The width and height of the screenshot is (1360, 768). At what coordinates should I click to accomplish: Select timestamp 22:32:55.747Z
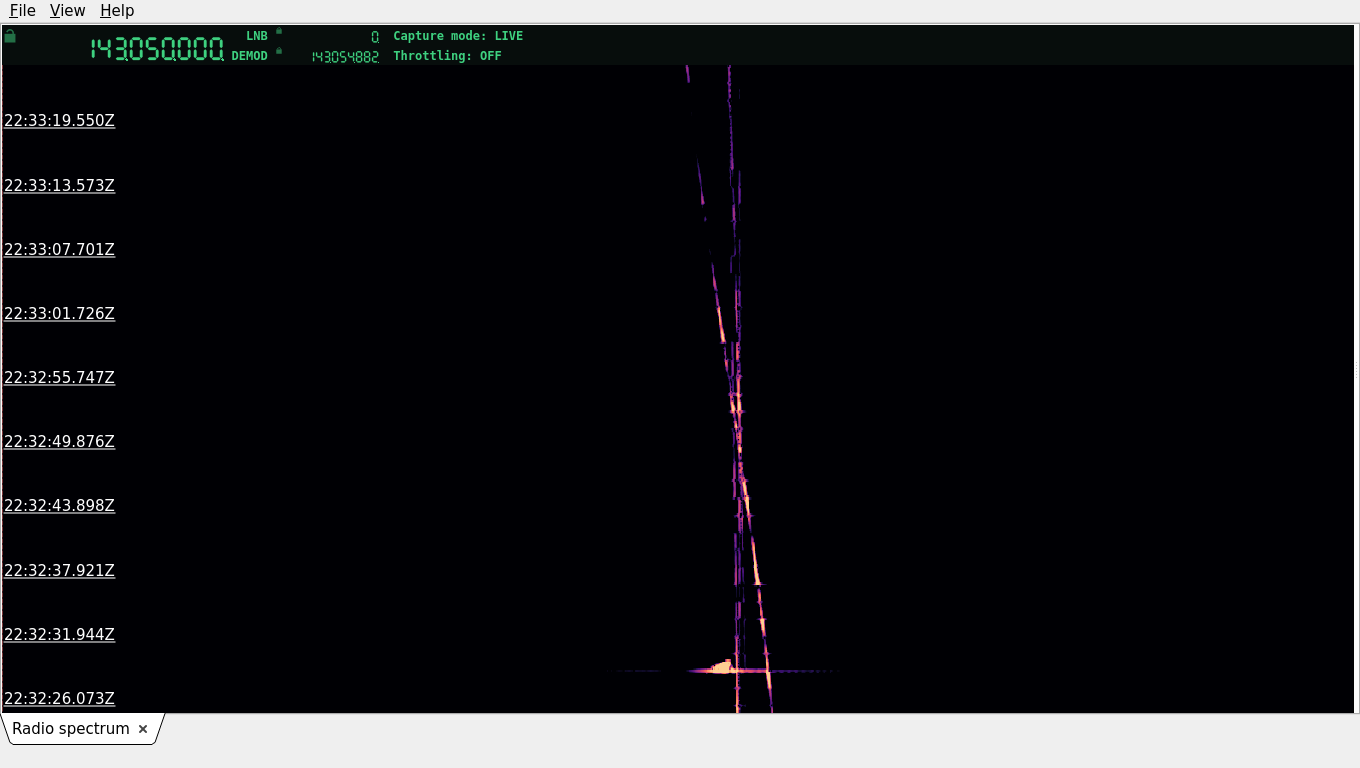[x=59, y=377]
